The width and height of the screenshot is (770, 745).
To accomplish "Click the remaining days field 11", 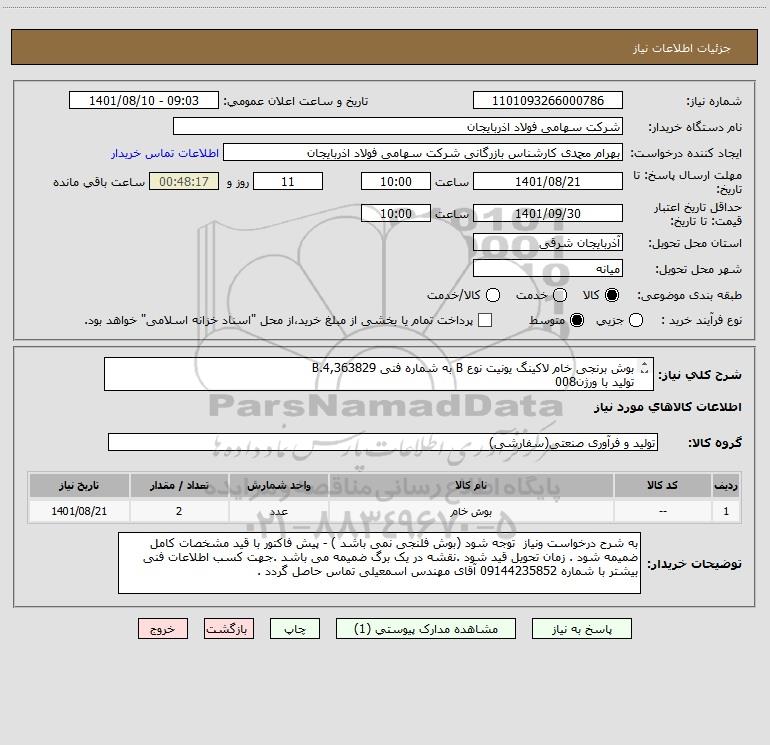I will point(288,181).
